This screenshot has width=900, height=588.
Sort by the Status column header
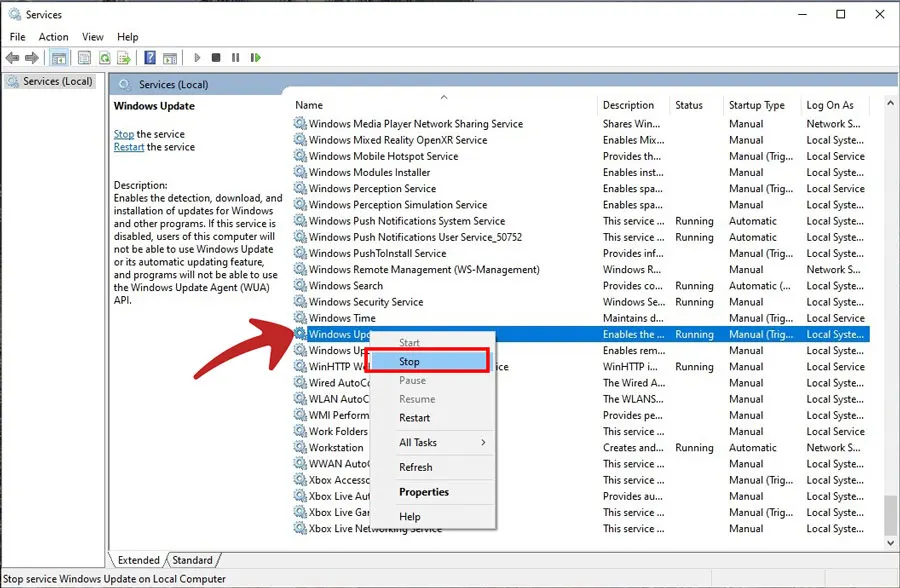(696, 105)
